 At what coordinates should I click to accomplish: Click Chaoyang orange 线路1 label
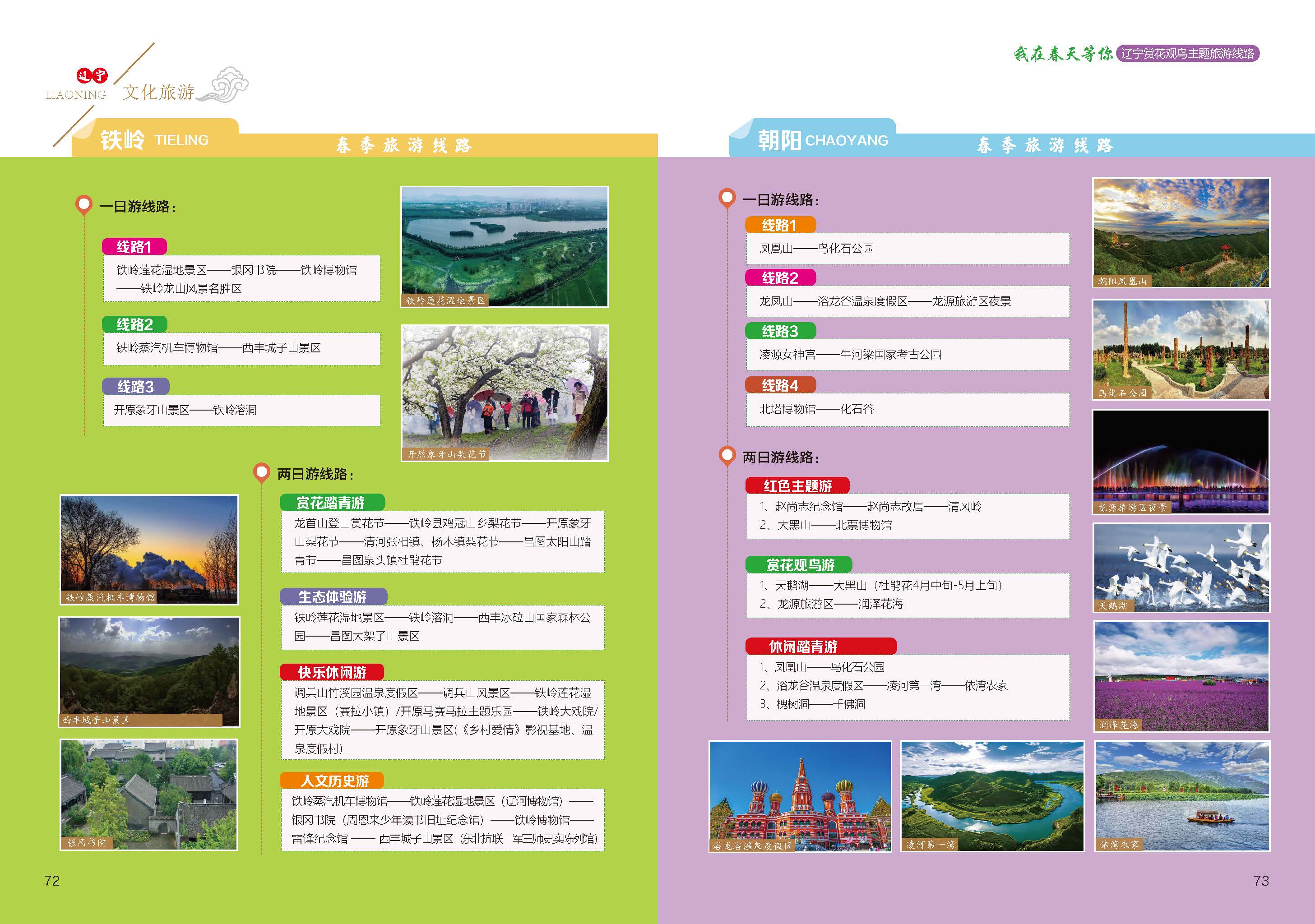coord(780,225)
